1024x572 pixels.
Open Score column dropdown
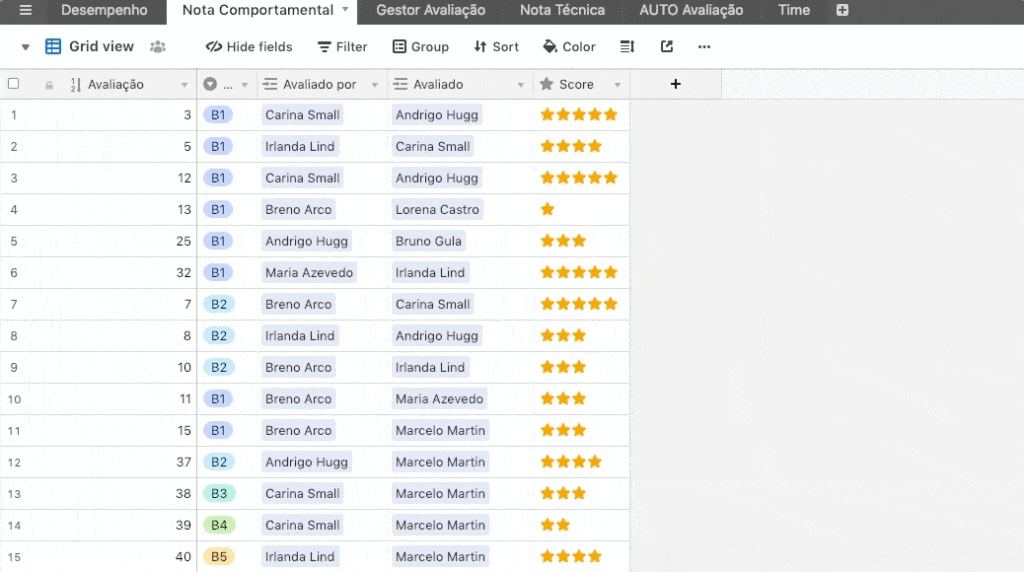click(617, 85)
